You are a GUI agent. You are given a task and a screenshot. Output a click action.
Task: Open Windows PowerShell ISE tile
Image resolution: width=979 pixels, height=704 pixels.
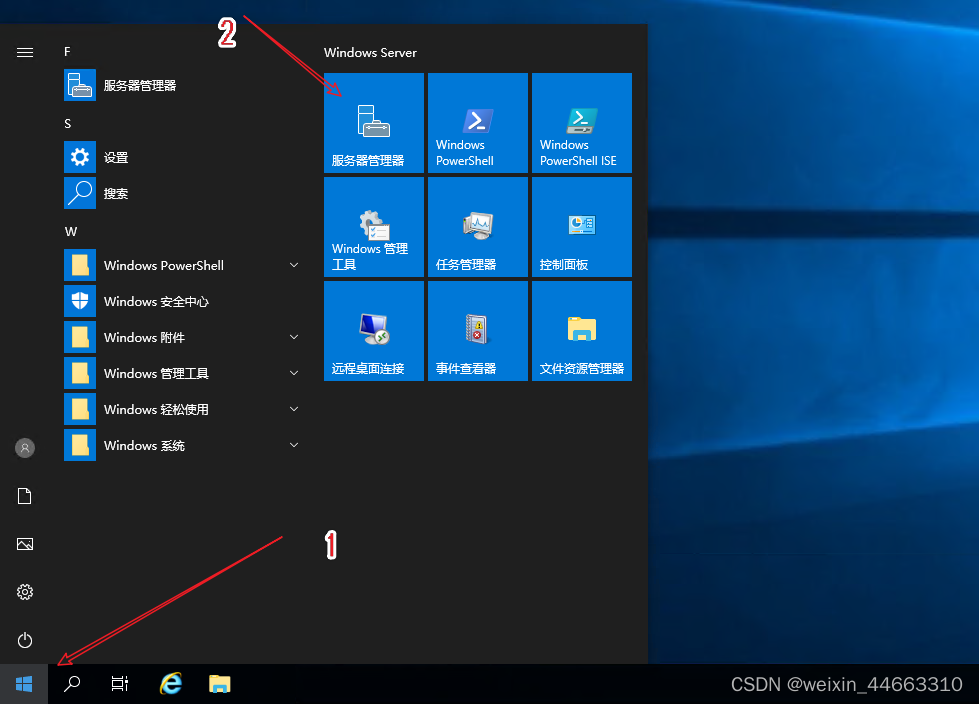point(582,123)
